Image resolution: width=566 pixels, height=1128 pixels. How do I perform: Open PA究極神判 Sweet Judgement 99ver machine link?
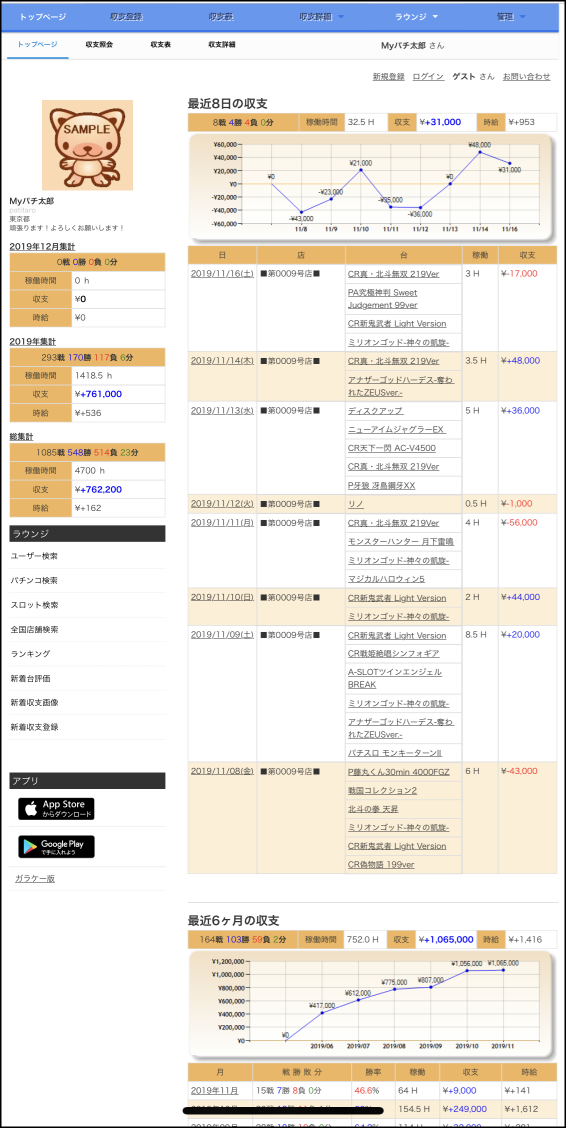tap(383, 298)
